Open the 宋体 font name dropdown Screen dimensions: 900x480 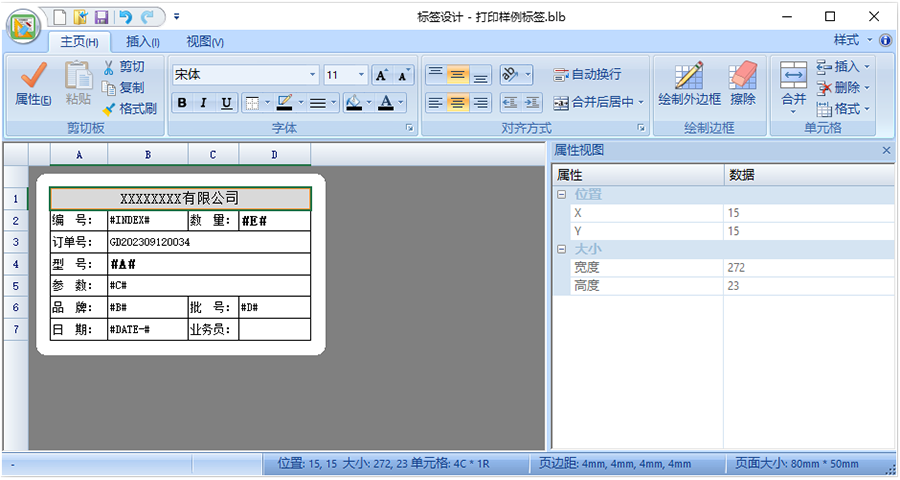coord(312,75)
